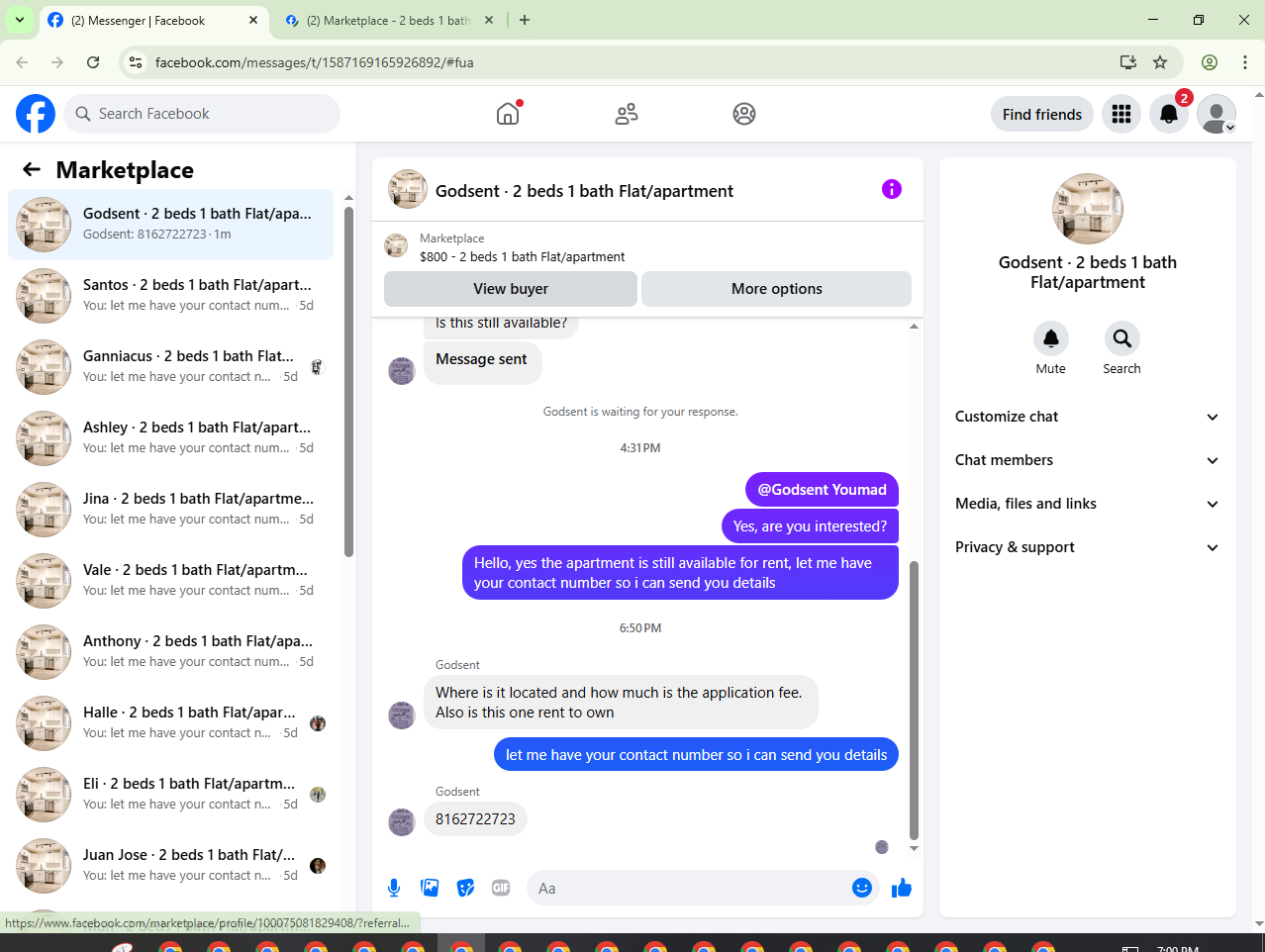
Task: Click the large listing photo in right panel
Action: (1087, 209)
